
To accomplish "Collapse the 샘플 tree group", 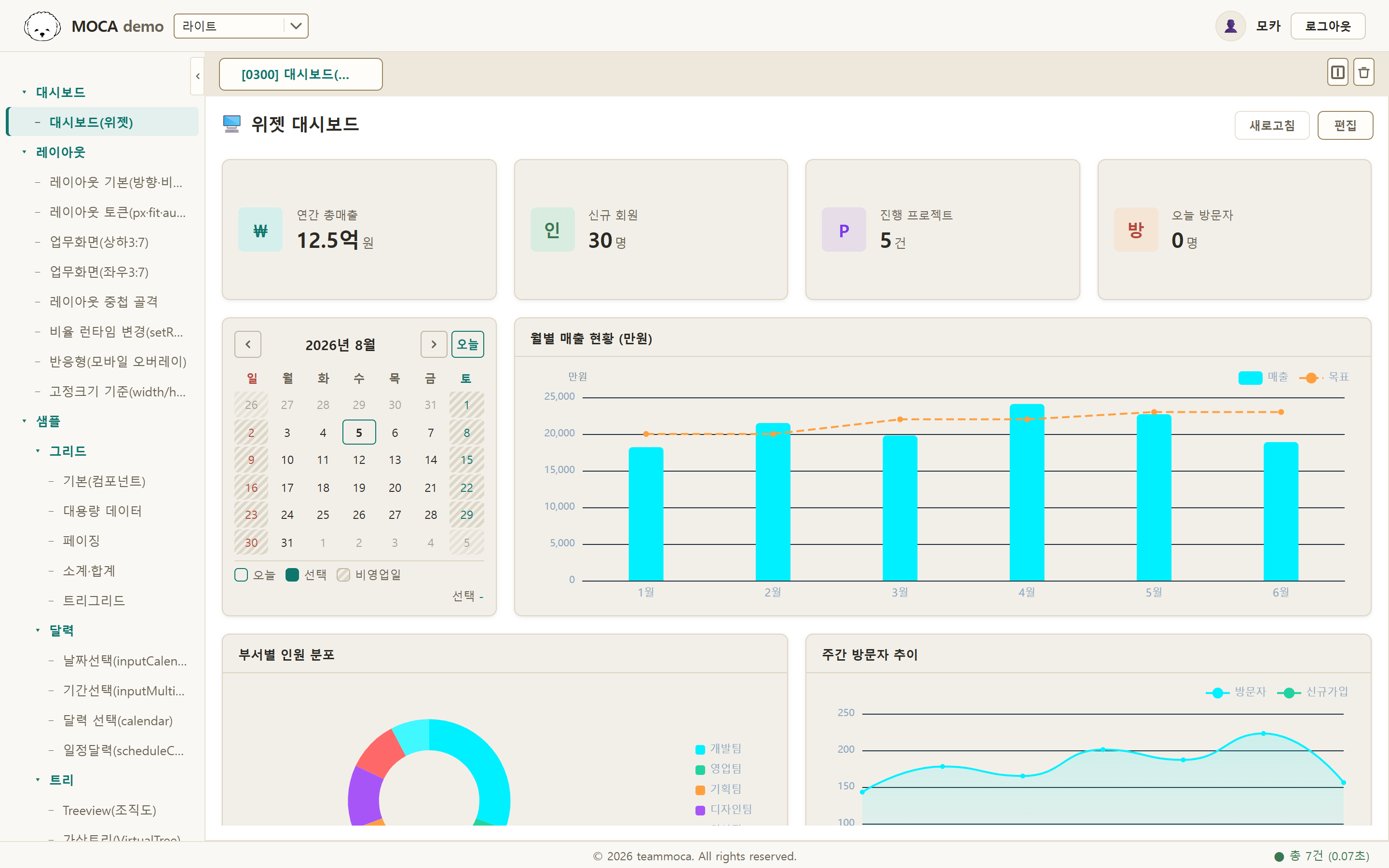I will [24, 421].
